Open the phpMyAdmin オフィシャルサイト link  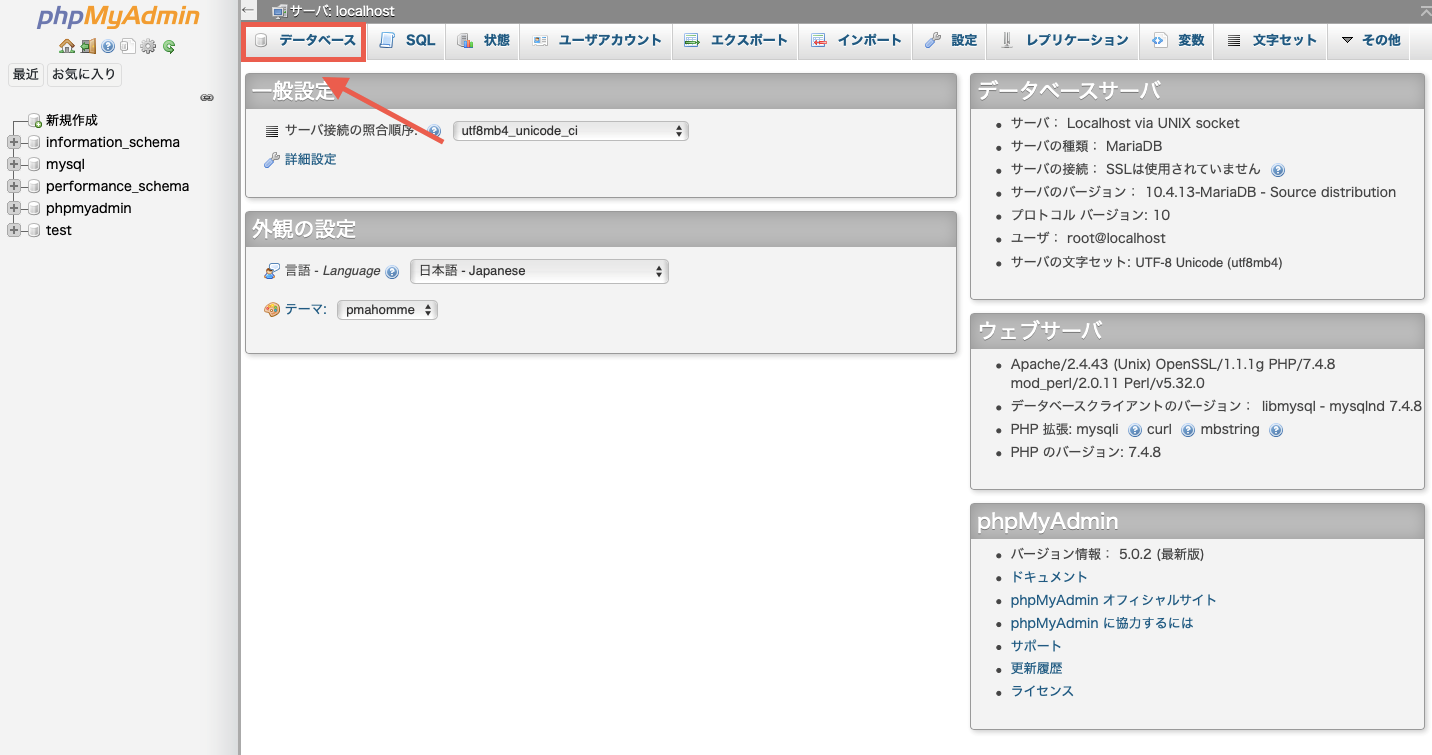[1113, 600]
